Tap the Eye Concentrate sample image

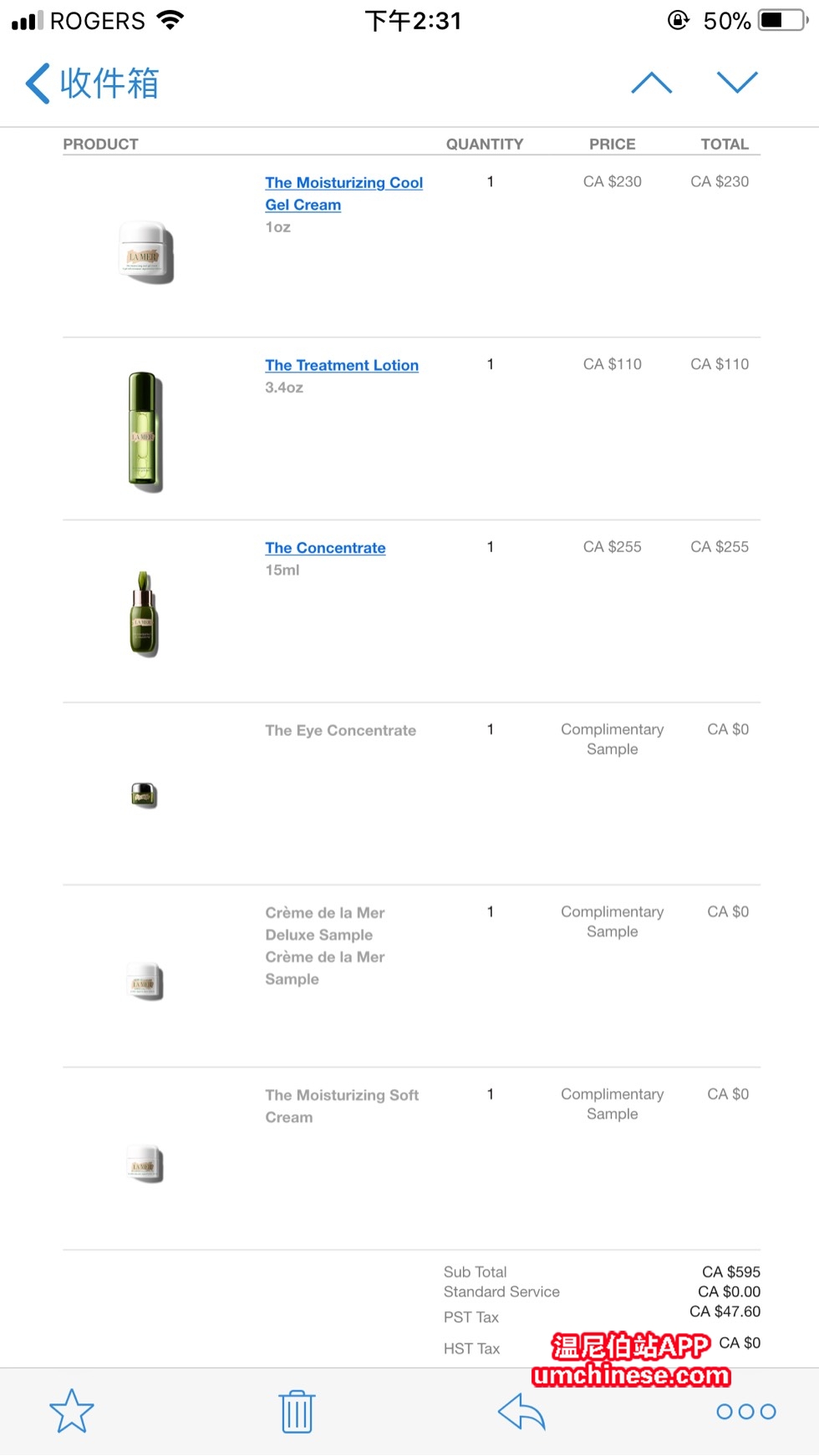click(144, 795)
